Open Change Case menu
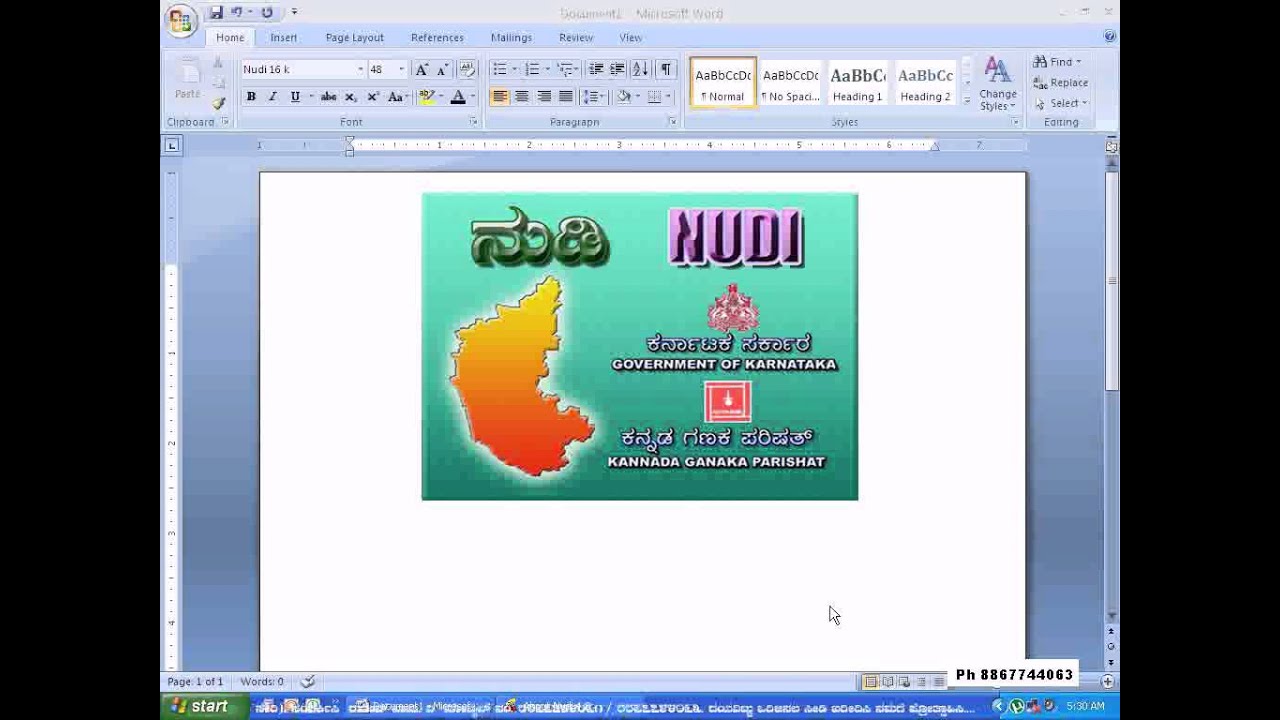 click(397, 97)
